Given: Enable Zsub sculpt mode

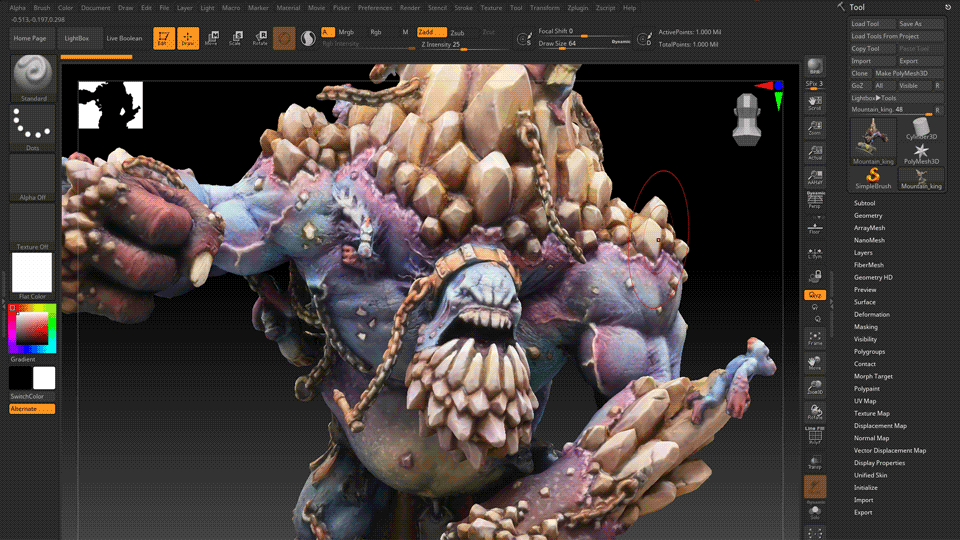Looking at the screenshot, I should (457, 32).
